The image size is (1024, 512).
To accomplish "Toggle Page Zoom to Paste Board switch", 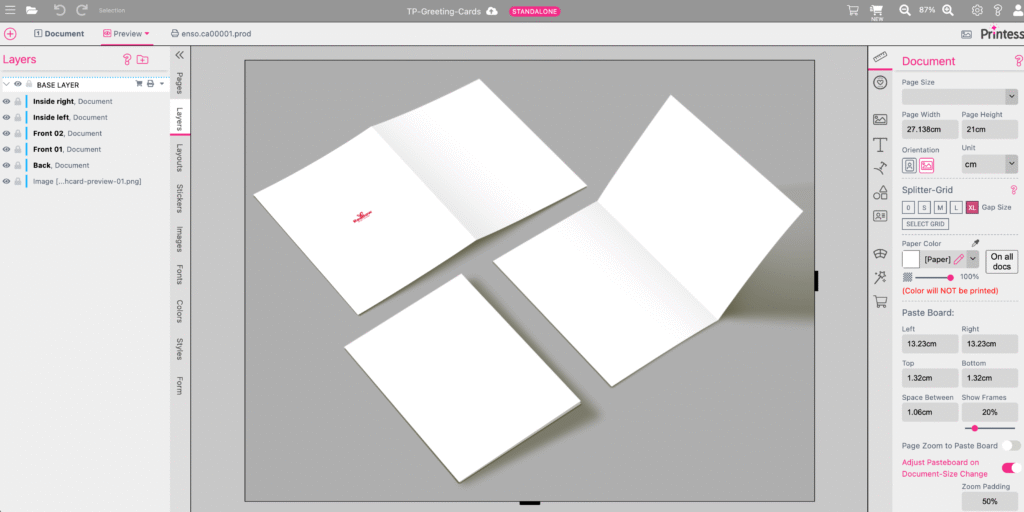I will coord(1011,445).
